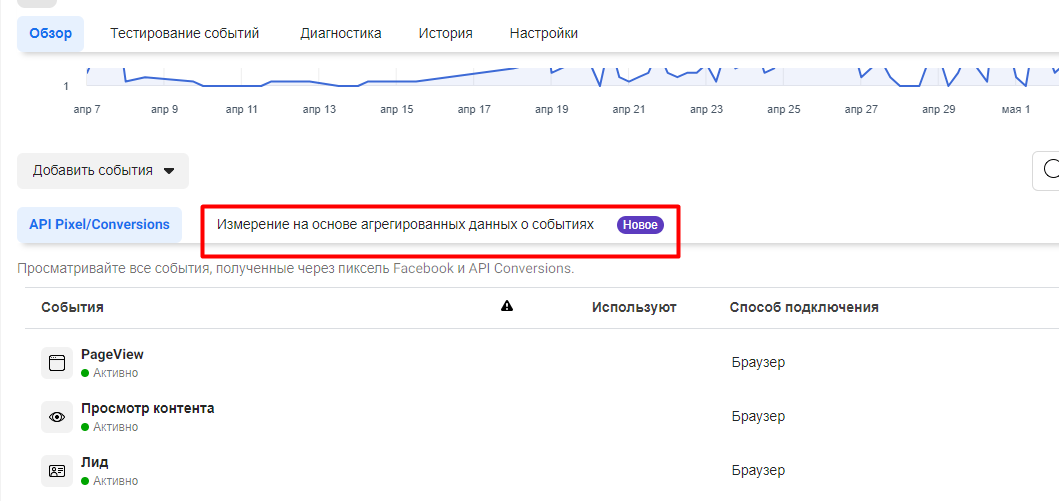
Task: Open the search field at the right edge
Action: click(x=1048, y=170)
